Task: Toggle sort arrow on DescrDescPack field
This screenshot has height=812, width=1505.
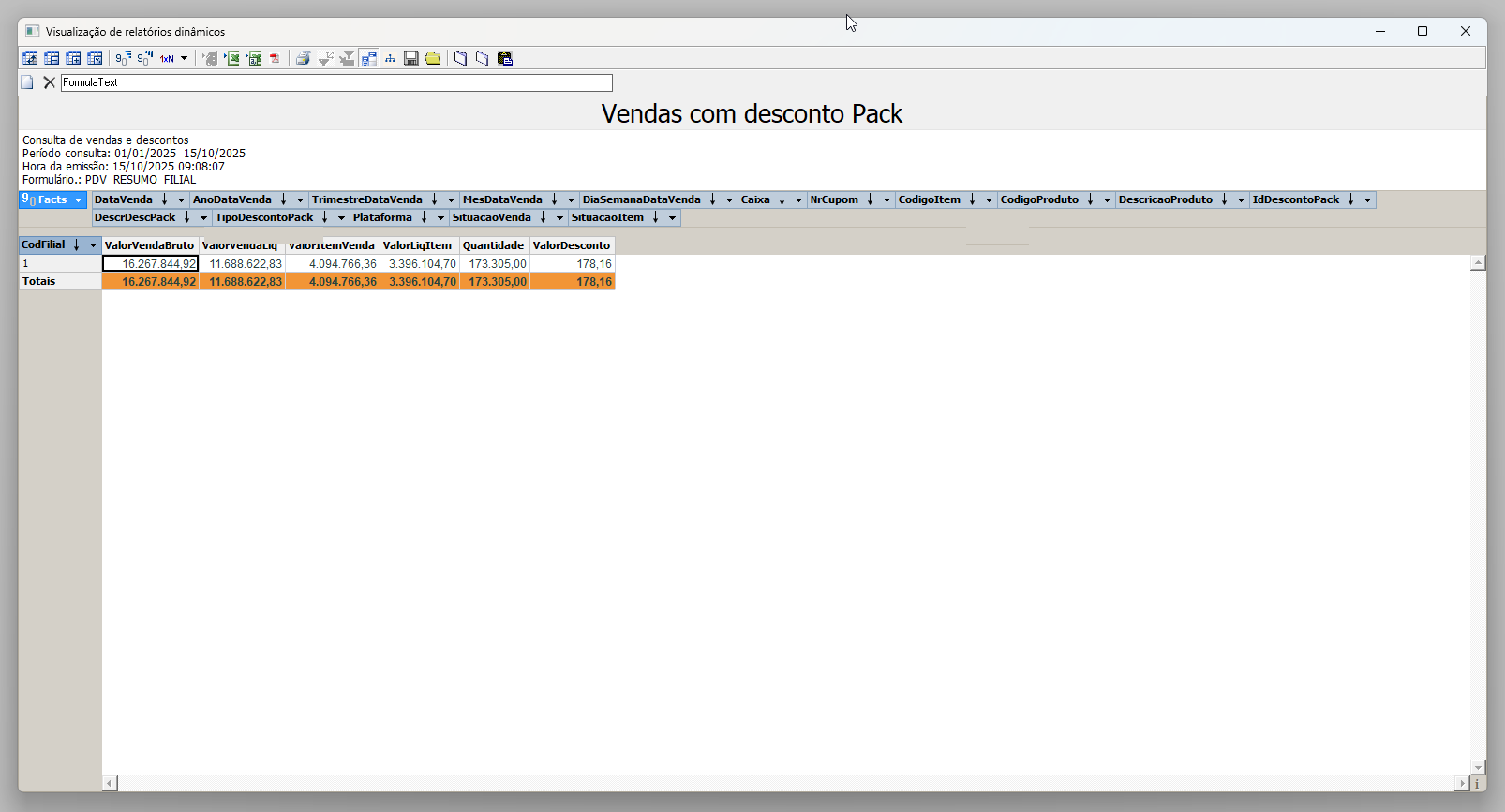Action: coord(187,217)
